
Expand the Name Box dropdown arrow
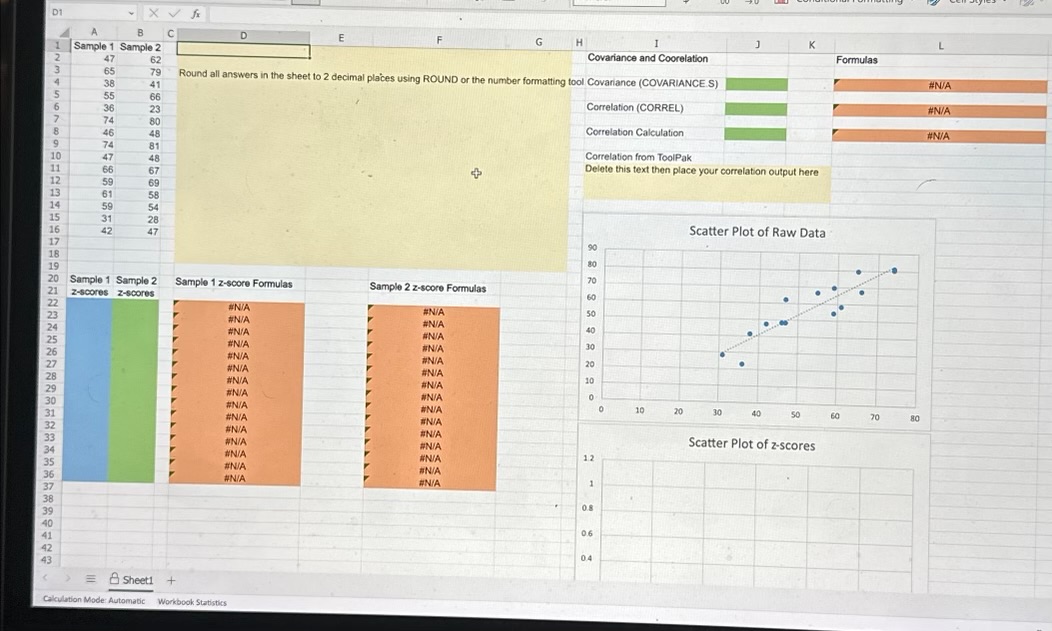(132, 13)
